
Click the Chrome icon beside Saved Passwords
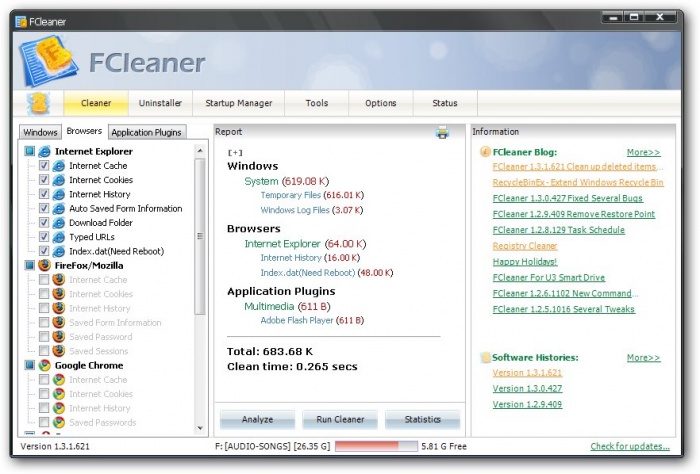(58, 422)
